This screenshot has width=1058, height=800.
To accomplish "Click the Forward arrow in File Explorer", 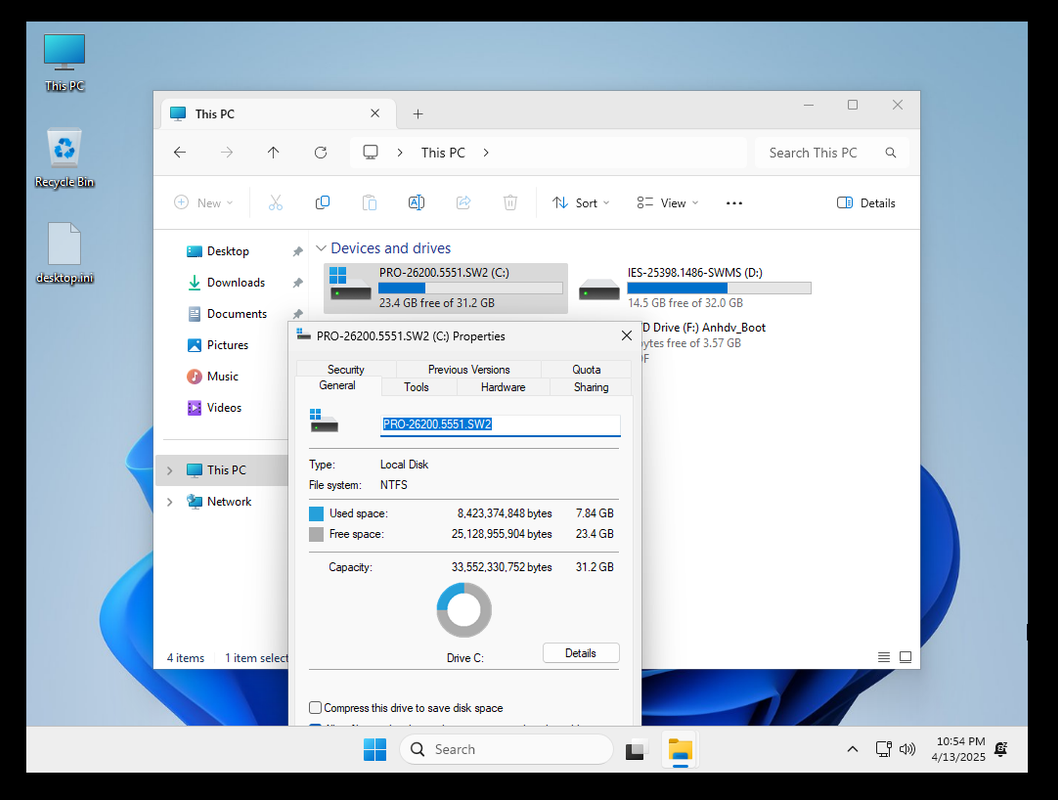I will [227, 152].
